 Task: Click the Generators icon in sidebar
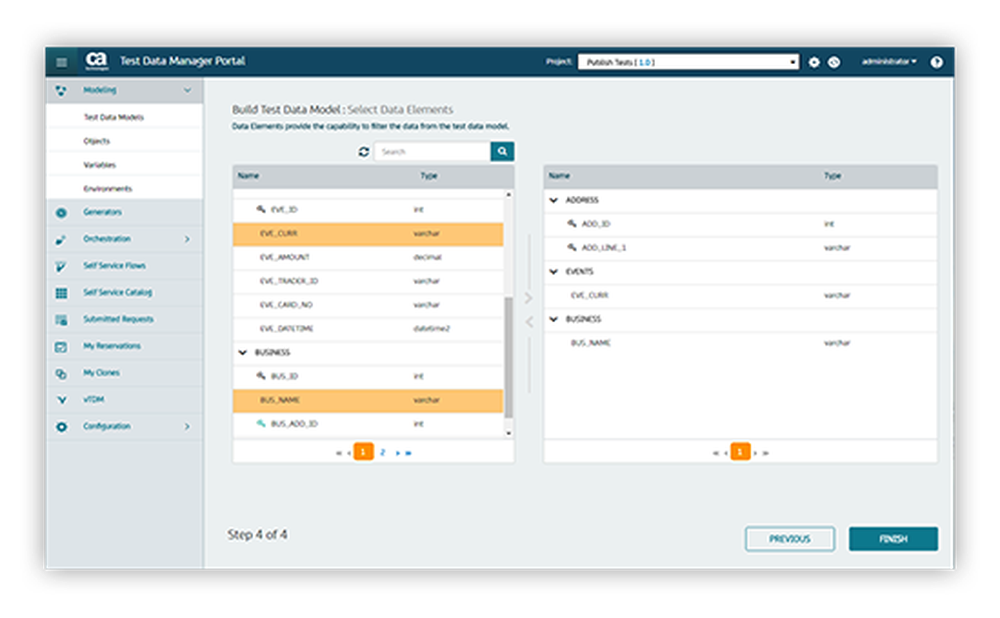pyautogui.click(x=61, y=212)
